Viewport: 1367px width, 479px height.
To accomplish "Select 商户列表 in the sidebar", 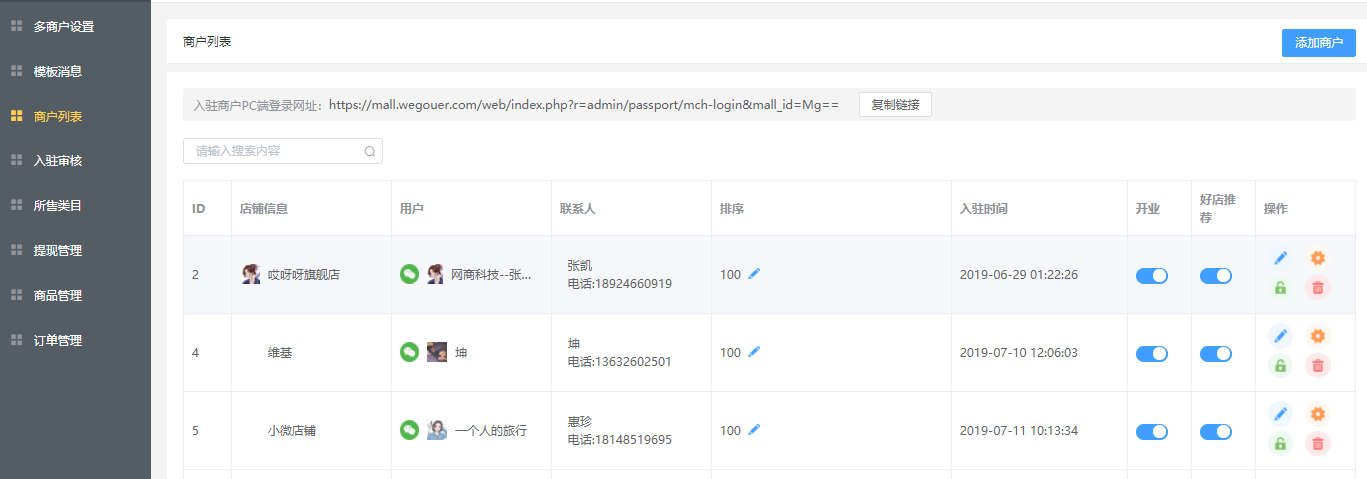I will coord(57,117).
